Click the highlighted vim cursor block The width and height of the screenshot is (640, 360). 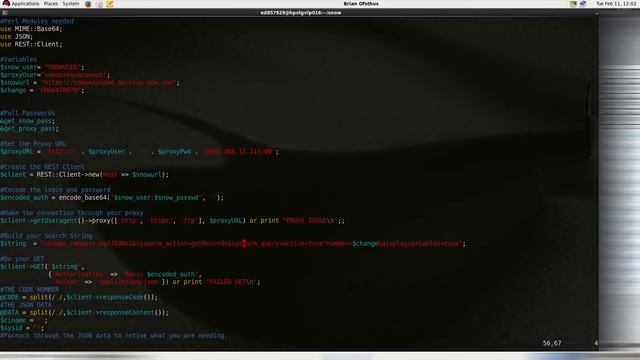click(244, 243)
